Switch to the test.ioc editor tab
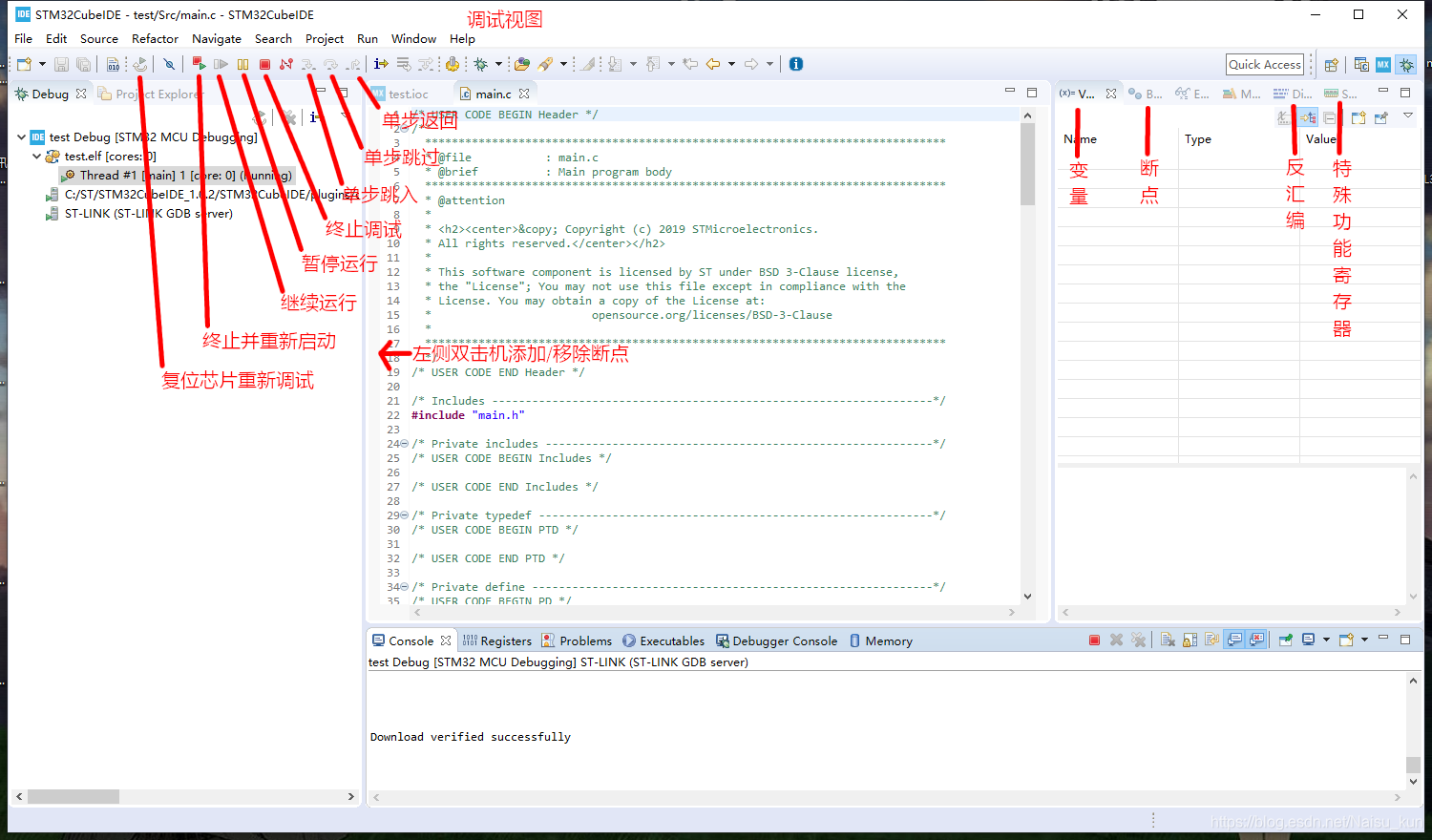 [400, 94]
